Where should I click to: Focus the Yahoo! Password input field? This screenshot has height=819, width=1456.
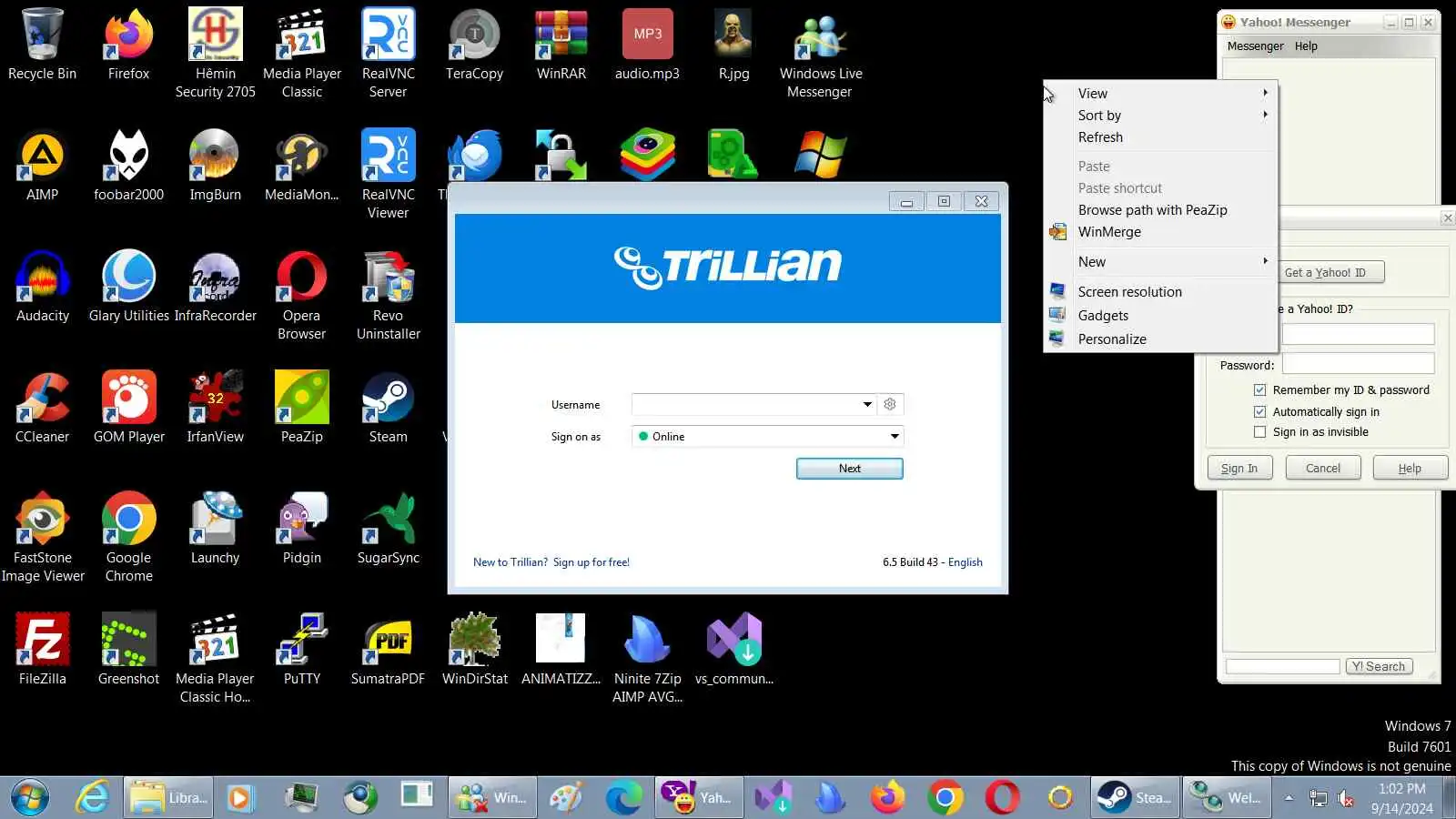(x=1358, y=364)
